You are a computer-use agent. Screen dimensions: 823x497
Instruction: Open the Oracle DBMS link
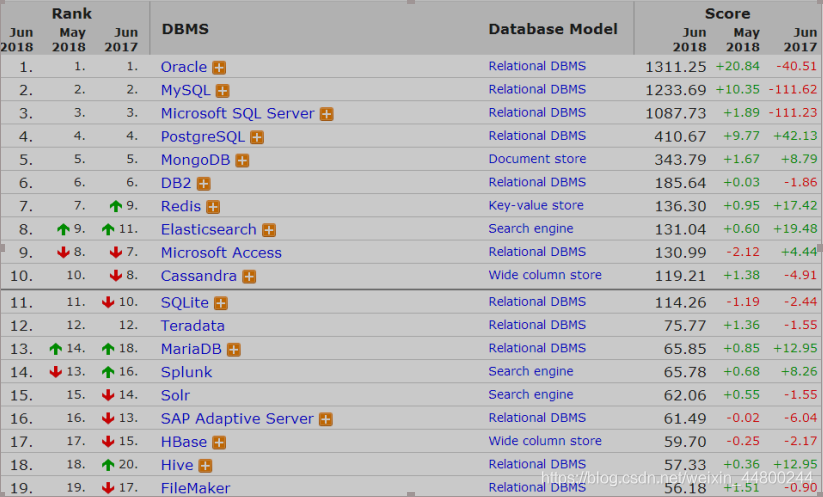tap(184, 67)
